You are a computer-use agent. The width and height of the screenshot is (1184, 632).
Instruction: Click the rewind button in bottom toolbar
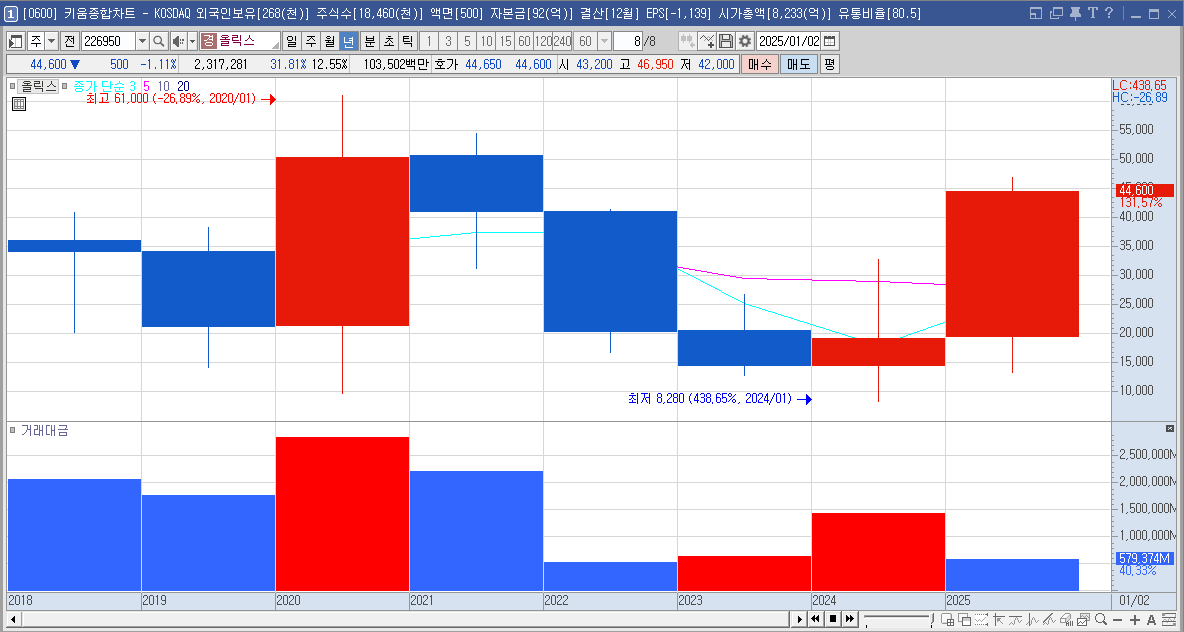tap(816, 619)
